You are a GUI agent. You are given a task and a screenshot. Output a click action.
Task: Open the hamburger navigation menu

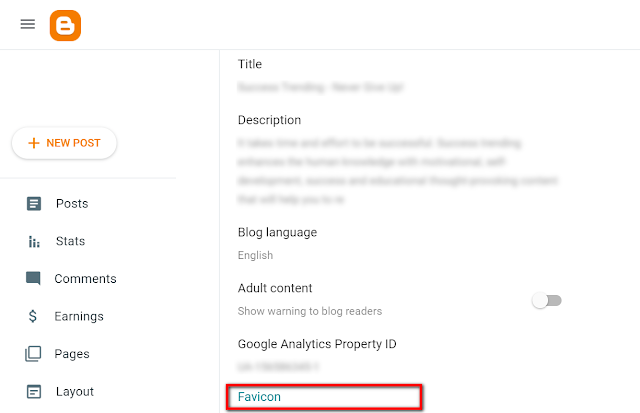tap(28, 24)
